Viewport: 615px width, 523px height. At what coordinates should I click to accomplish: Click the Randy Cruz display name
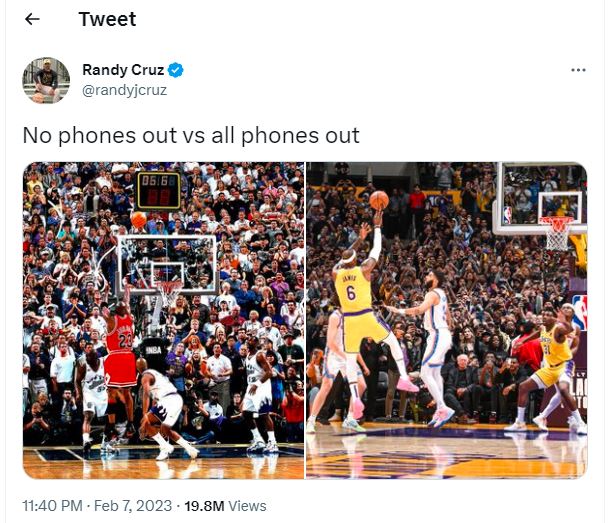click(123, 70)
